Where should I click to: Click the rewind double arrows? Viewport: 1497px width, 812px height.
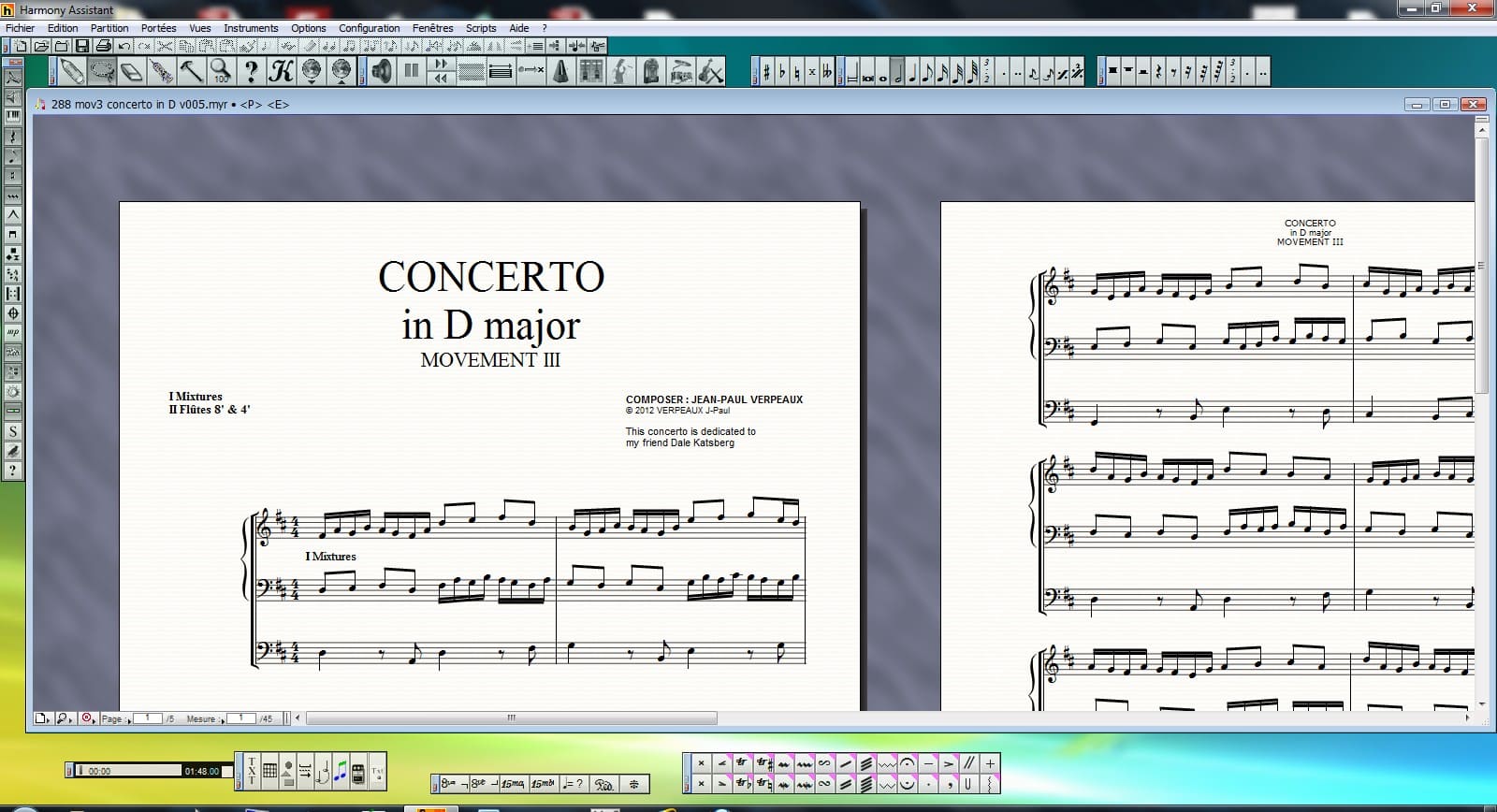(441, 79)
